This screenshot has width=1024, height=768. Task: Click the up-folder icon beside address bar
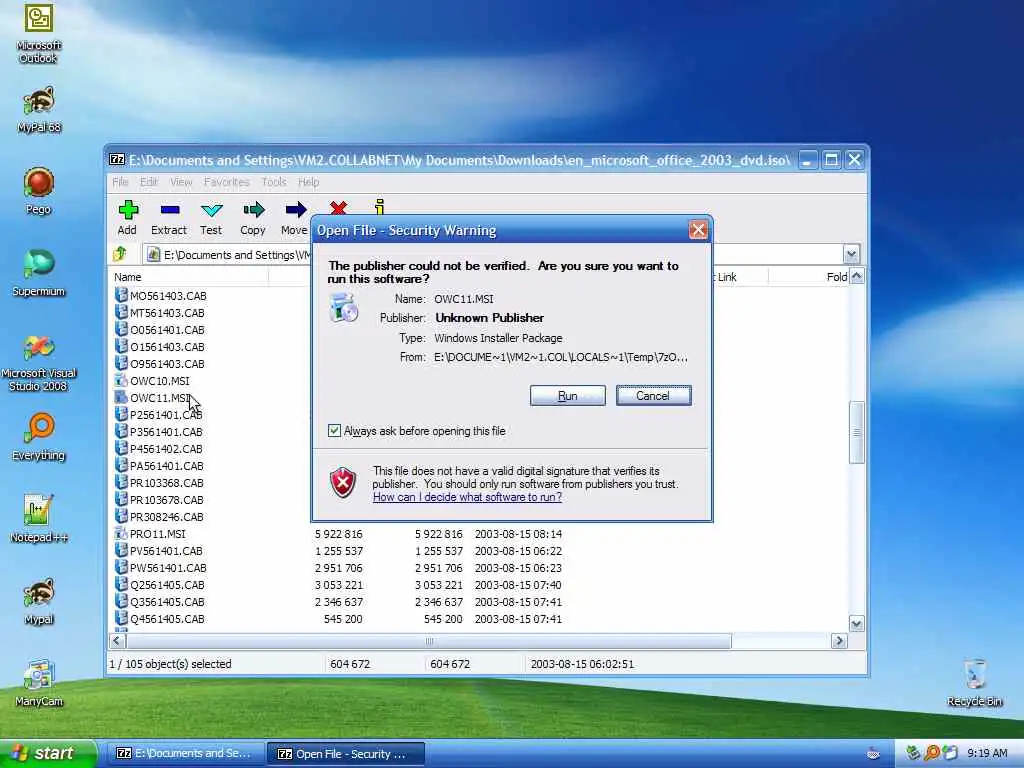point(120,254)
